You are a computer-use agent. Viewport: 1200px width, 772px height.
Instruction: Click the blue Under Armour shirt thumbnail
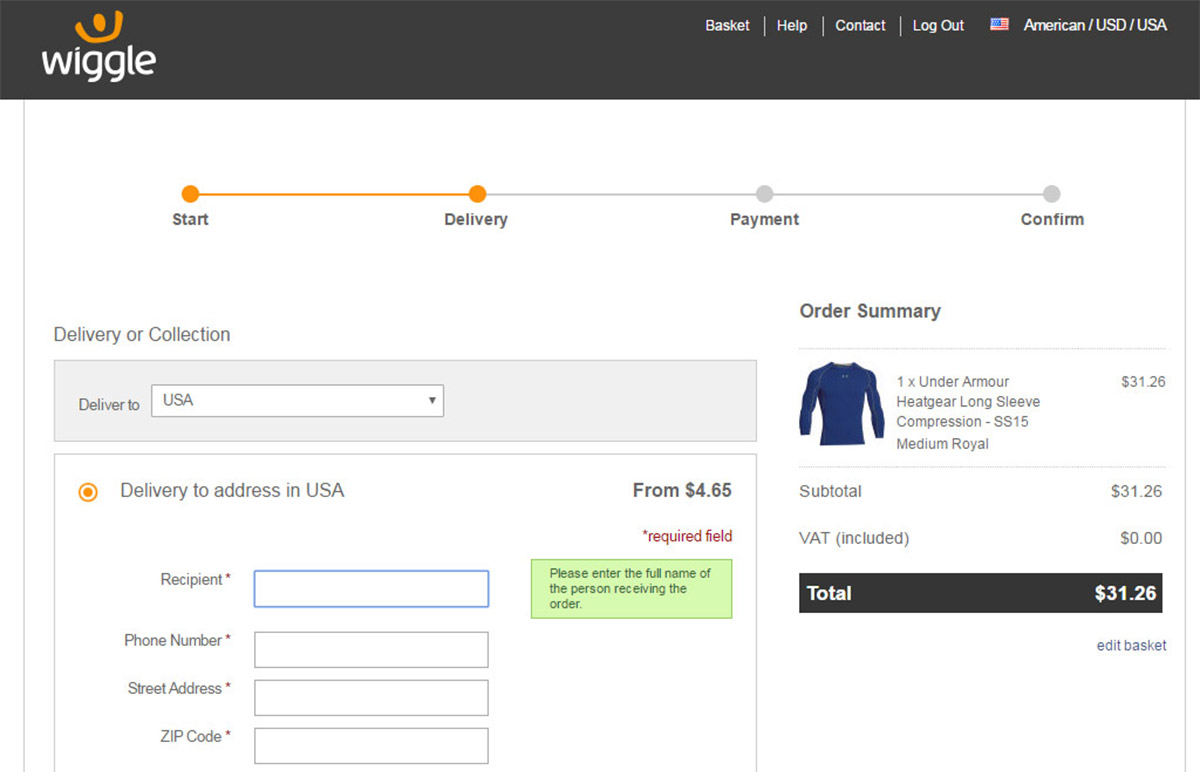pos(841,406)
